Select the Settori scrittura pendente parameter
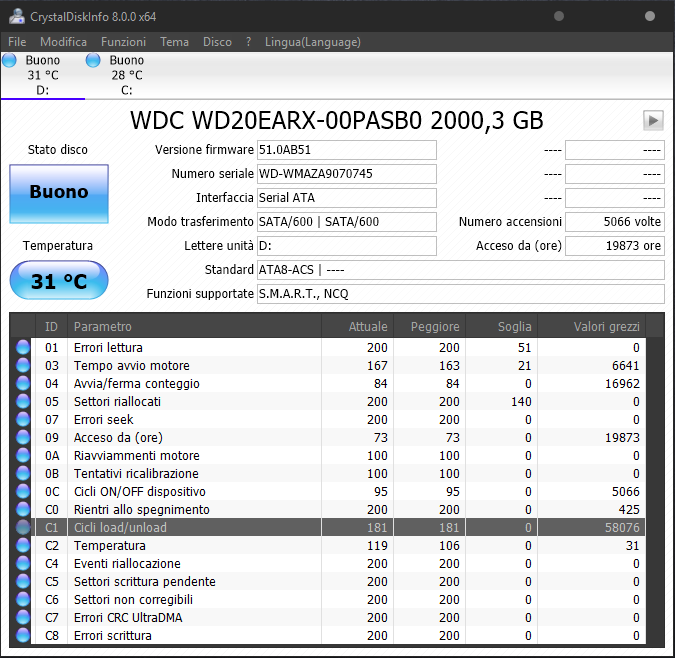 (x=145, y=582)
